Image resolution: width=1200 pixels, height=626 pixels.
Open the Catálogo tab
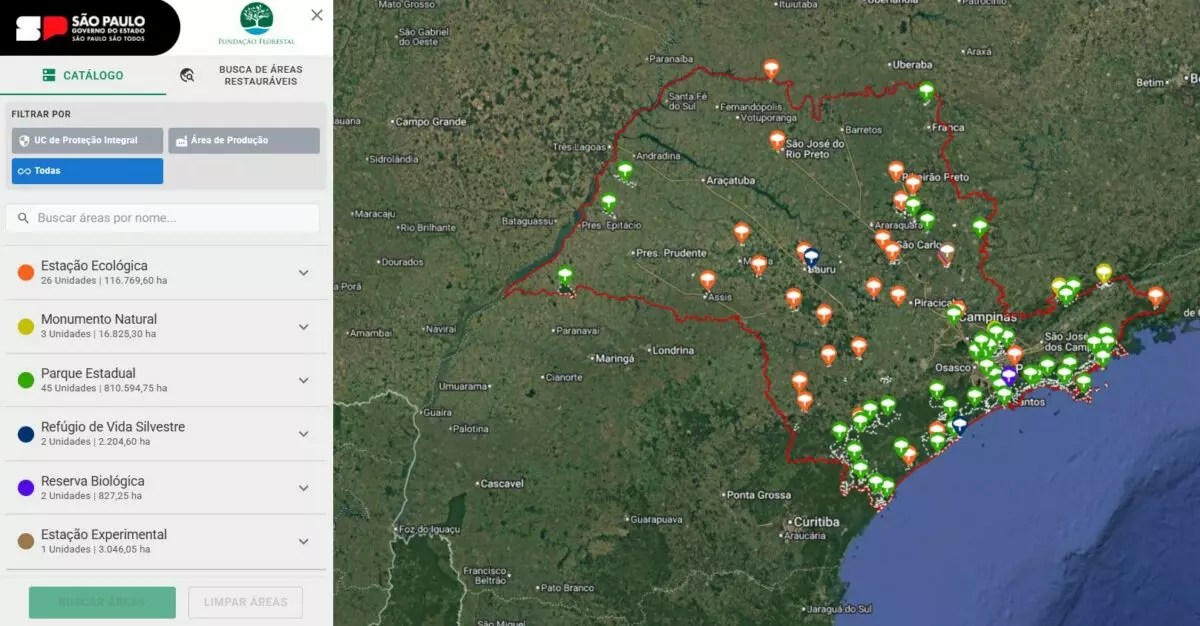[x=83, y=75]
